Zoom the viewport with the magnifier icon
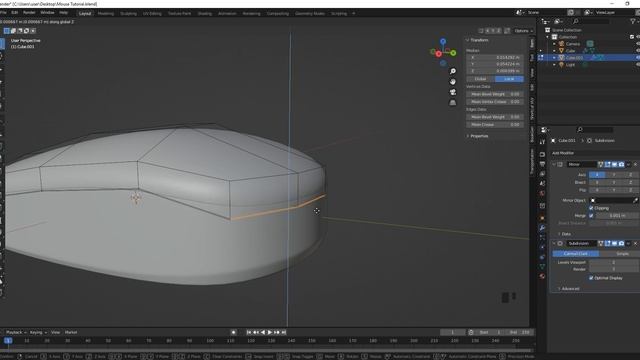 [x=453, y=71]
